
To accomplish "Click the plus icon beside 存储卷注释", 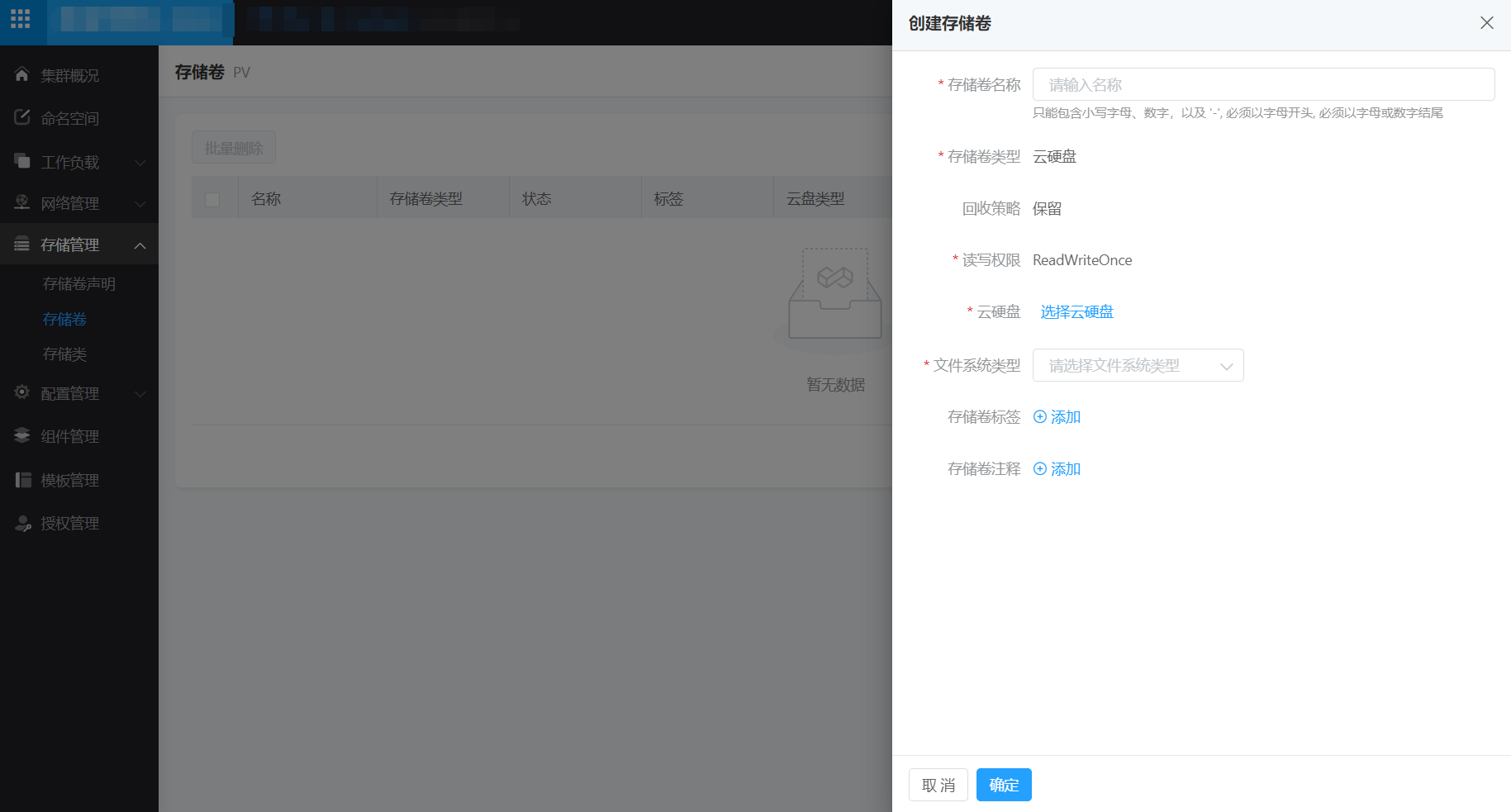I will coord(1040,469).
